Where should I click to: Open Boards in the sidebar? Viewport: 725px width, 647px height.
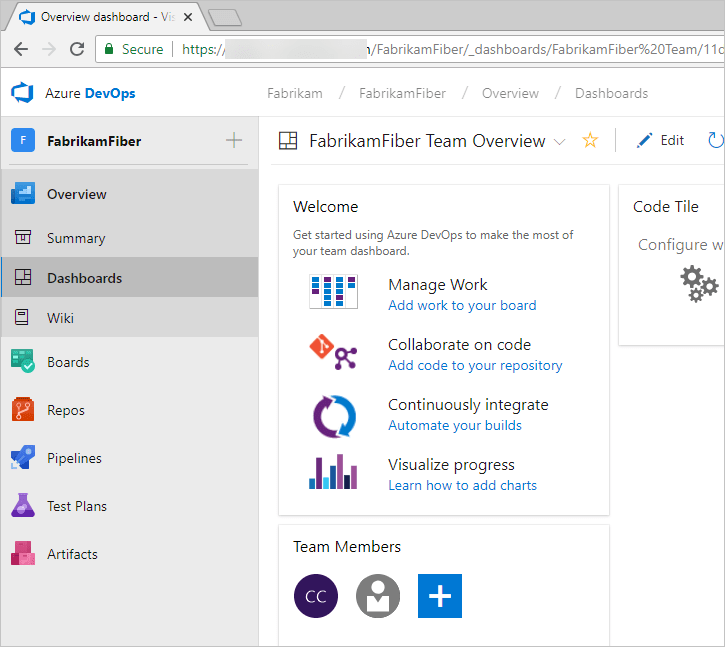pyautogui.click(x=129, y=362)
